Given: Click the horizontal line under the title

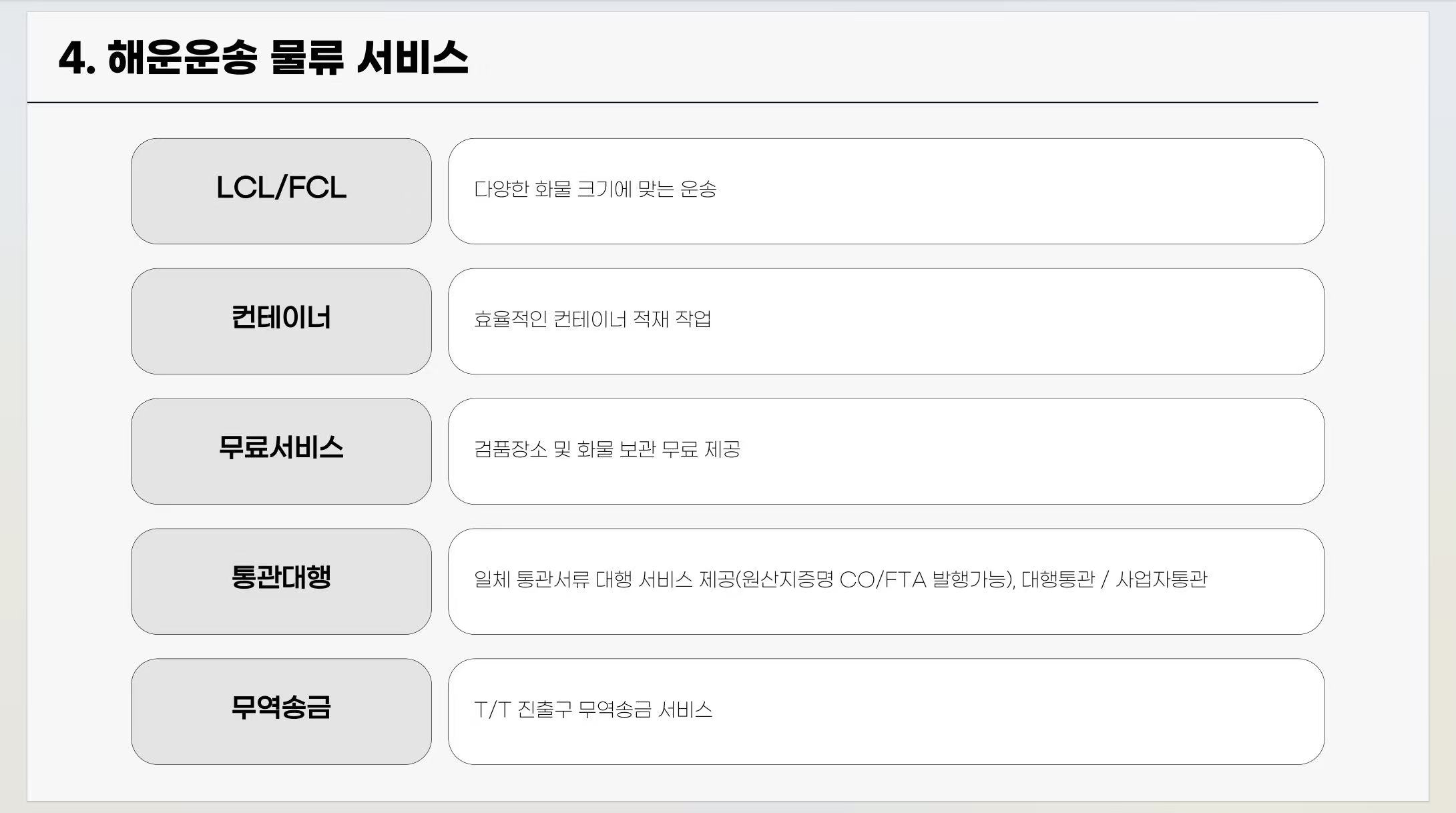Looking at the screenshot, I should coord(672,102).
